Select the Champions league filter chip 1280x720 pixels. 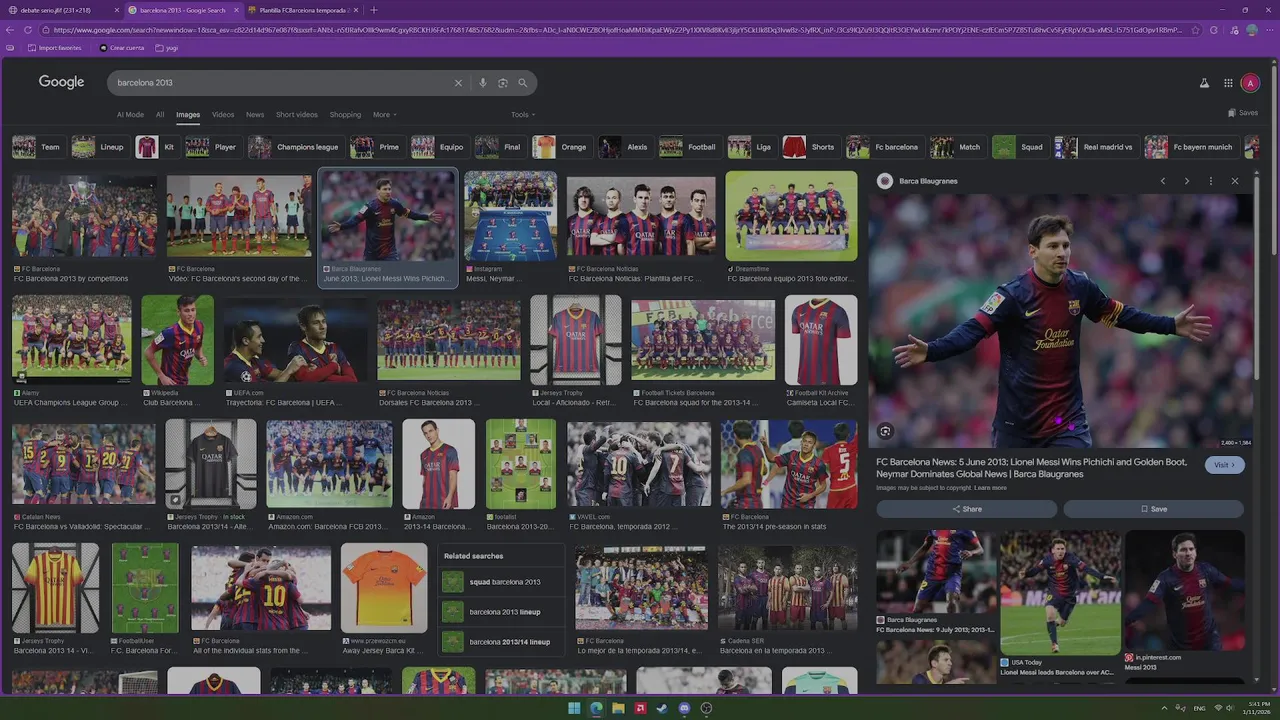point(295,147)
